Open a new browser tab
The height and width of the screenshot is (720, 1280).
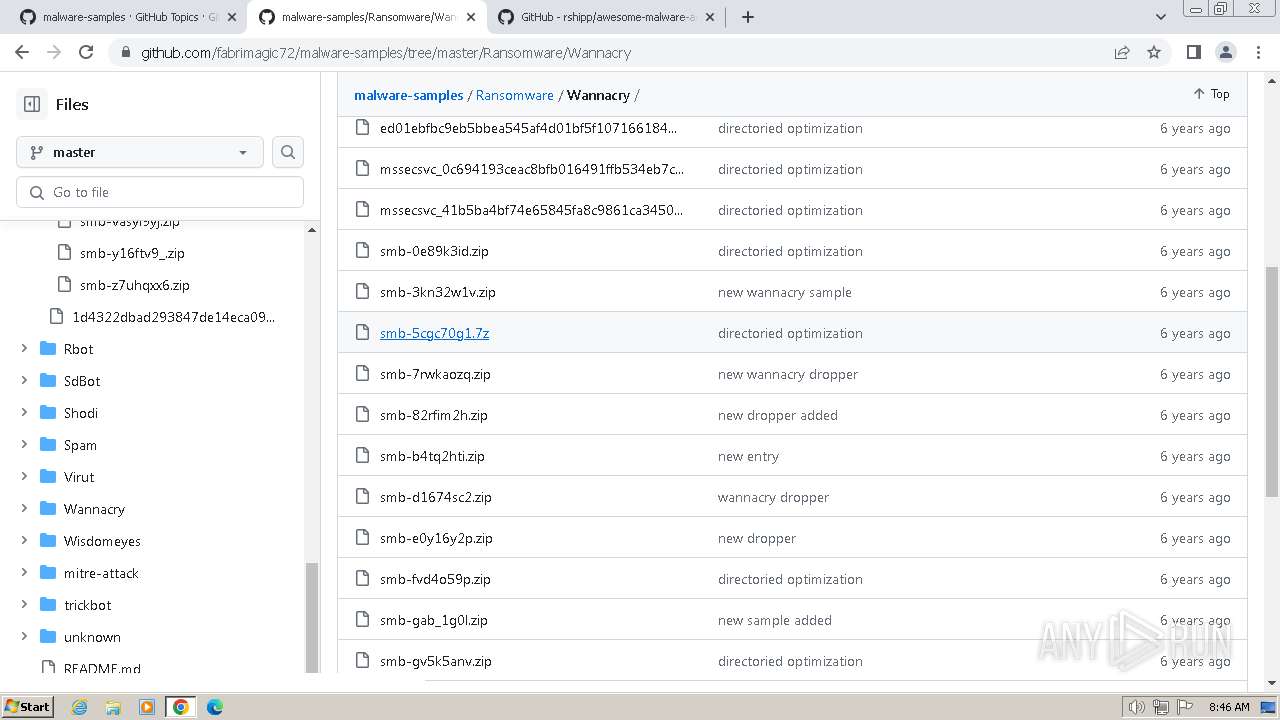pyautogui.click(x=747, y=17)
